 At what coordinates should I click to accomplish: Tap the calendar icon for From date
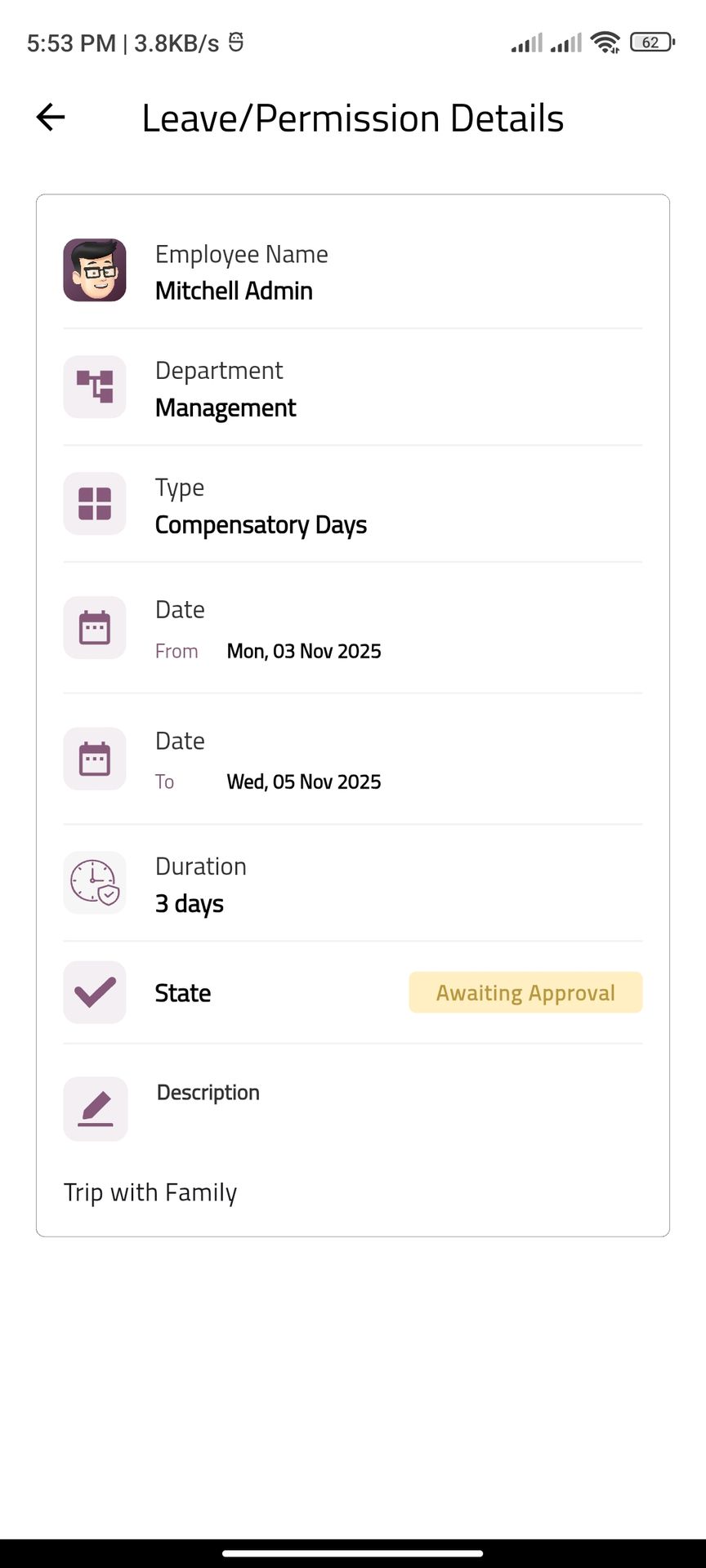click(95, 628)
